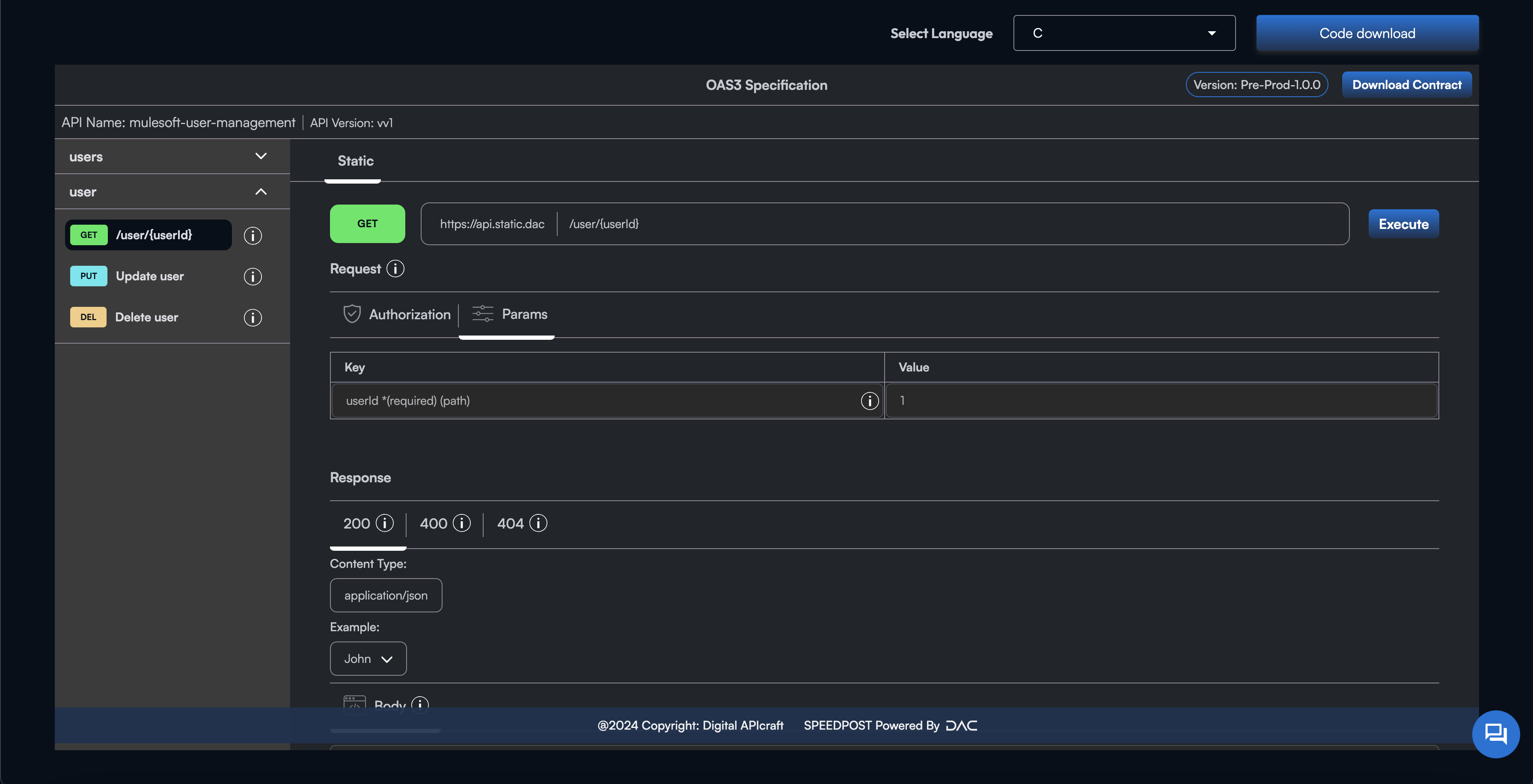Click the Content Type: label

tap(368, 563)
